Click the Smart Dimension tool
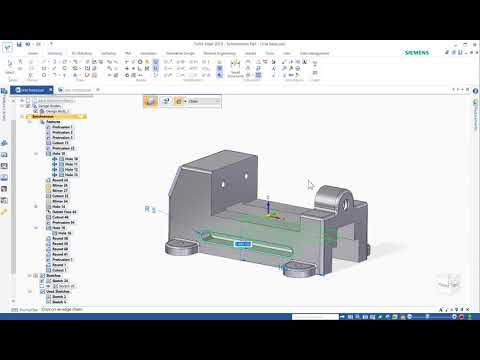This screenshot has height=360, width=480. click(x=235, y=68)
